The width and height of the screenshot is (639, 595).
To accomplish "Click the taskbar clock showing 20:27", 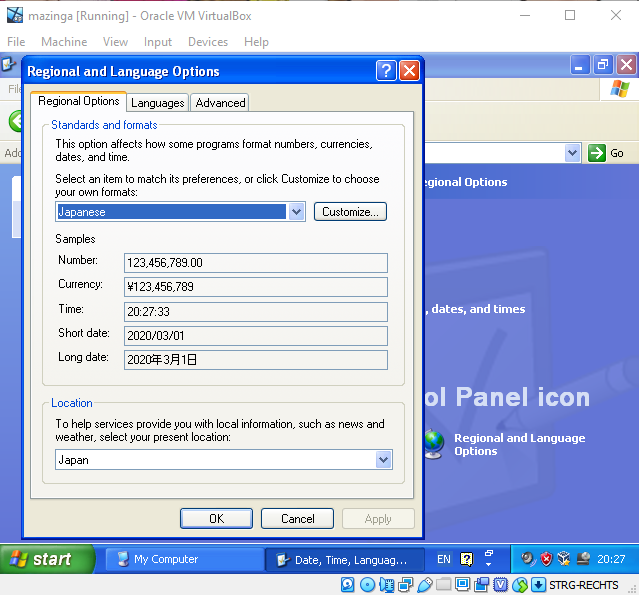I will (611, 559).
